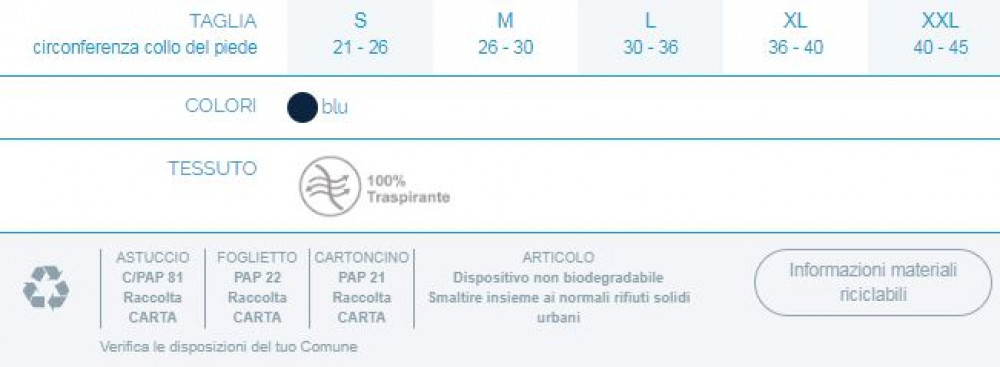Select the blu color swatch

(x=302, y=107)
